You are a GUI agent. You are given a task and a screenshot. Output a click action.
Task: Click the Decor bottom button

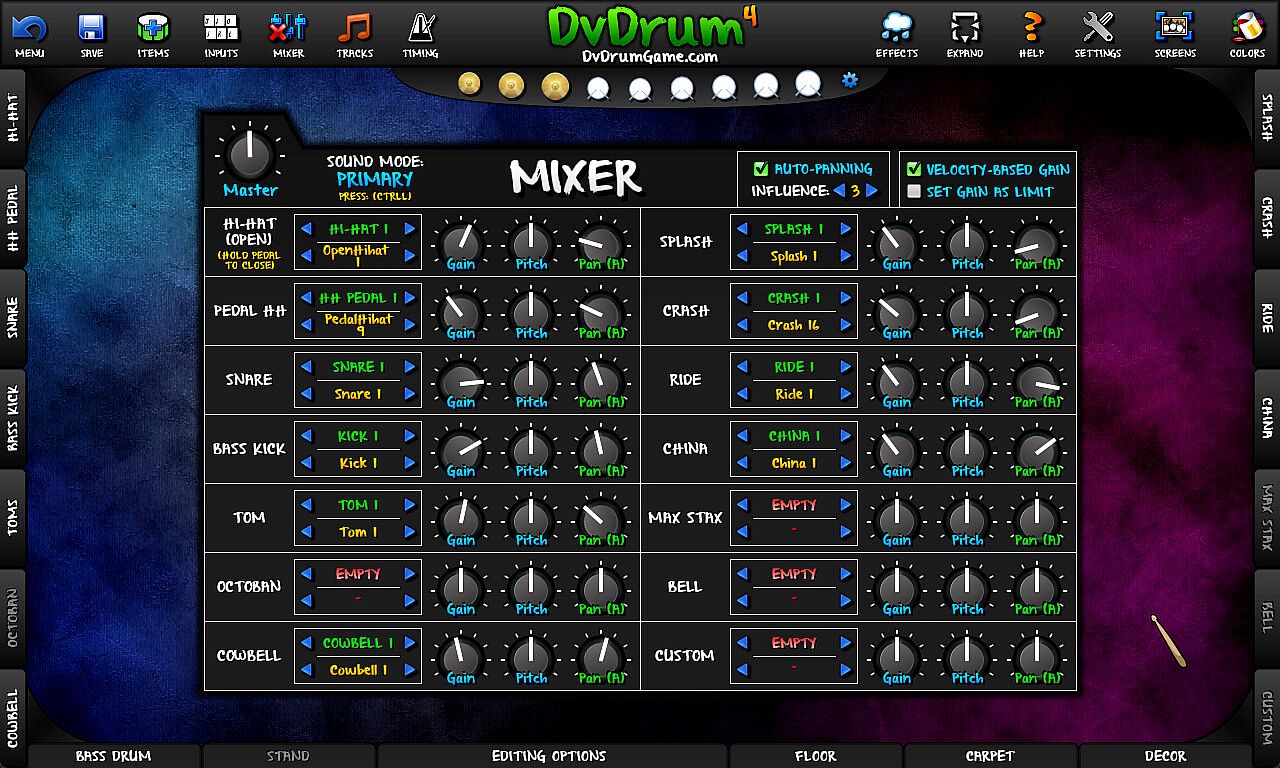tap(1165, 756)
